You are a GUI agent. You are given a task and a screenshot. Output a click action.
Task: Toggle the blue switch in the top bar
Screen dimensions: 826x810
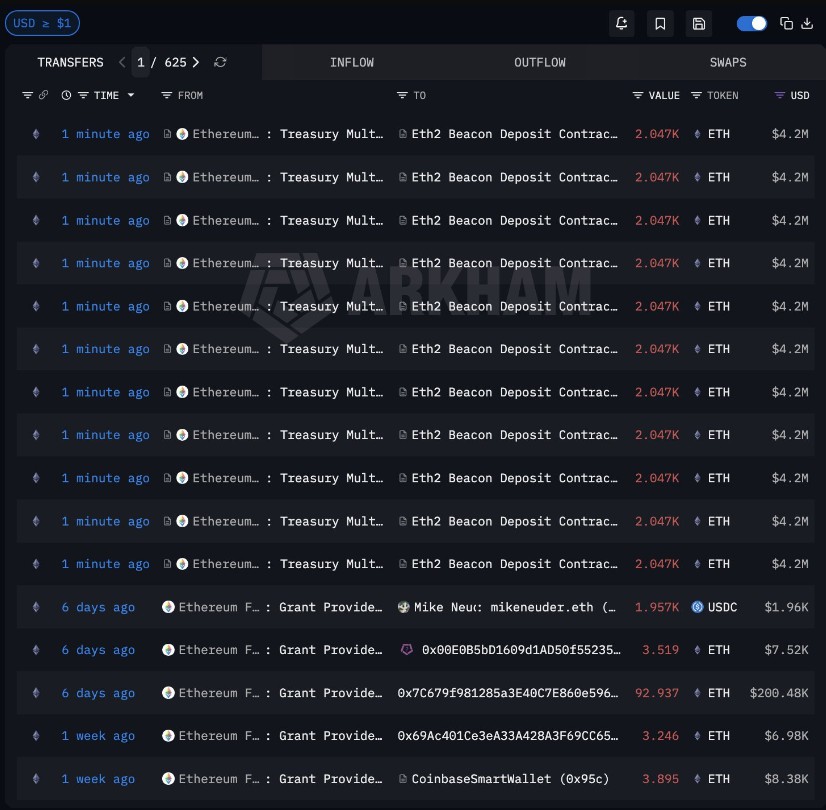(751, 23)
